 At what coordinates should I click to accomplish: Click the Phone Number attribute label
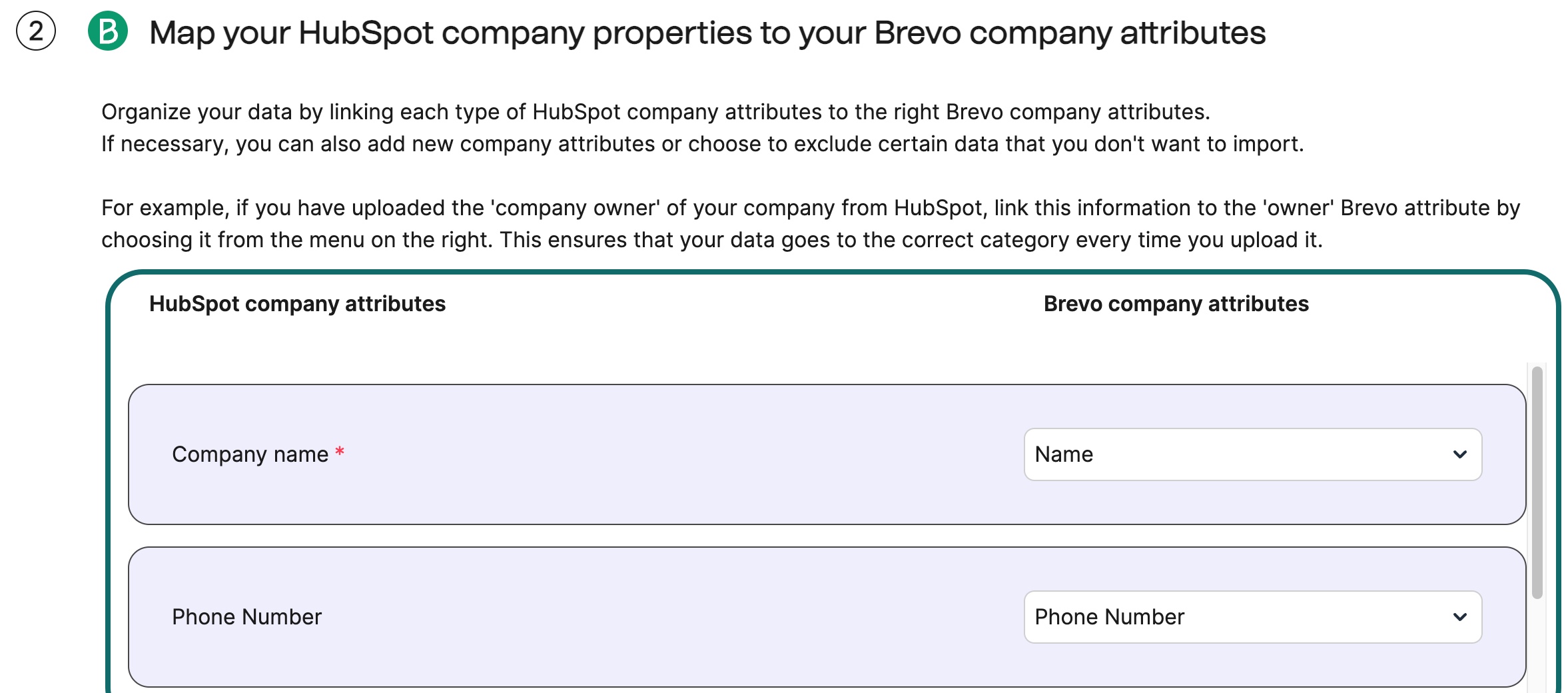point(247,616)
